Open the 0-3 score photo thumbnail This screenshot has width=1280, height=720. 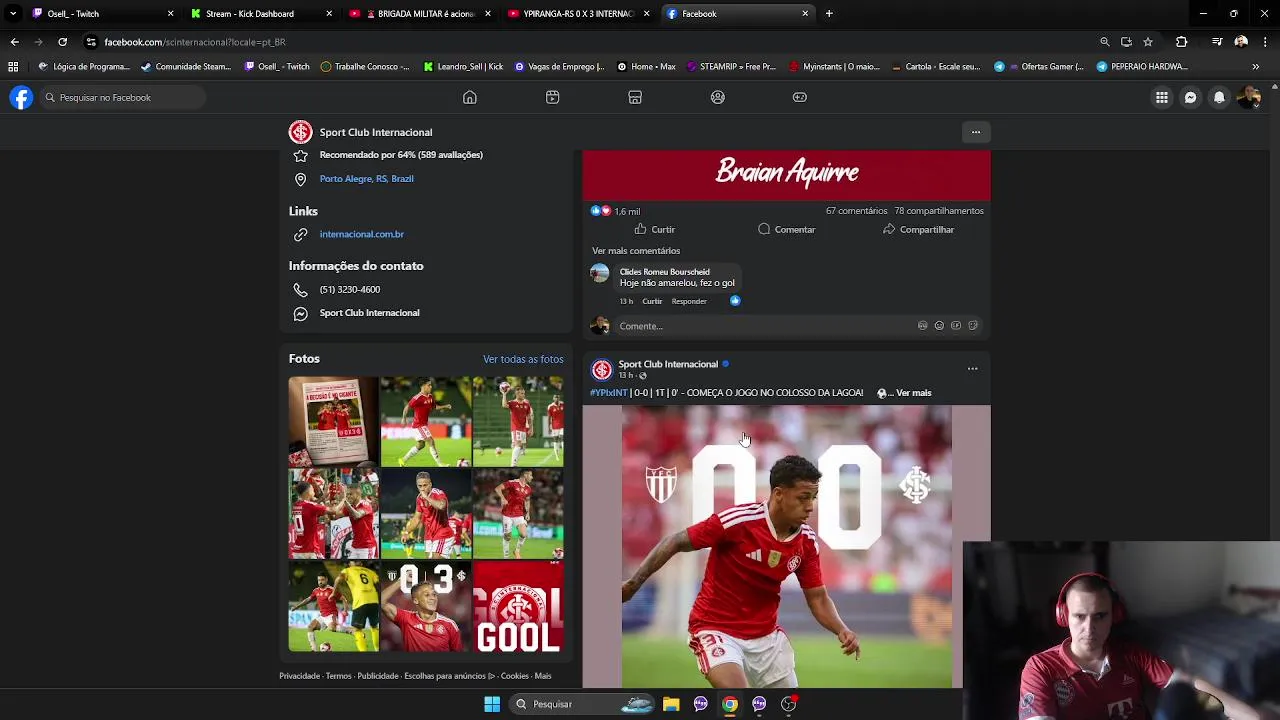425,606
